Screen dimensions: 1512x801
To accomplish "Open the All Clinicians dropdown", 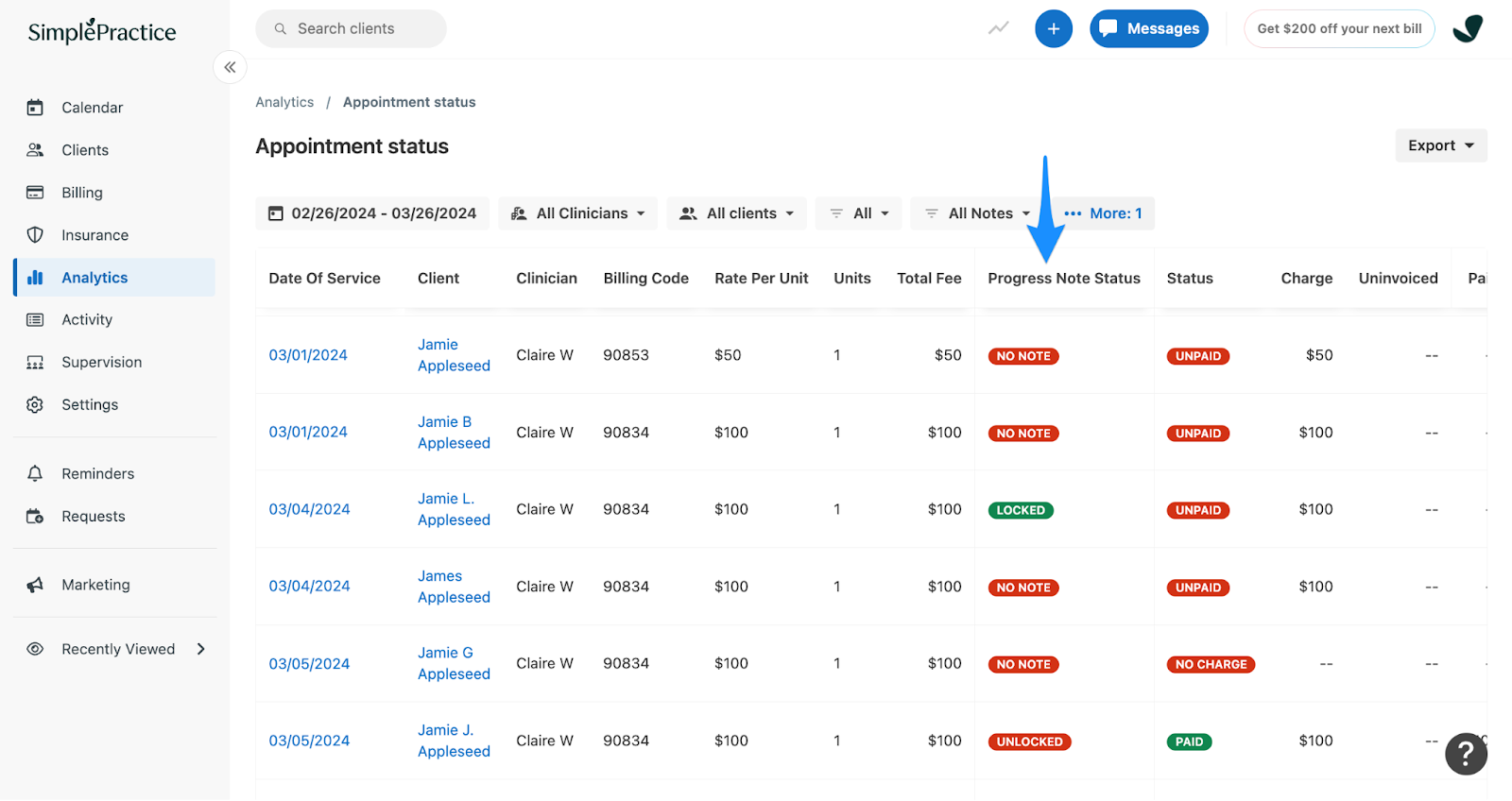I will 577,213.
